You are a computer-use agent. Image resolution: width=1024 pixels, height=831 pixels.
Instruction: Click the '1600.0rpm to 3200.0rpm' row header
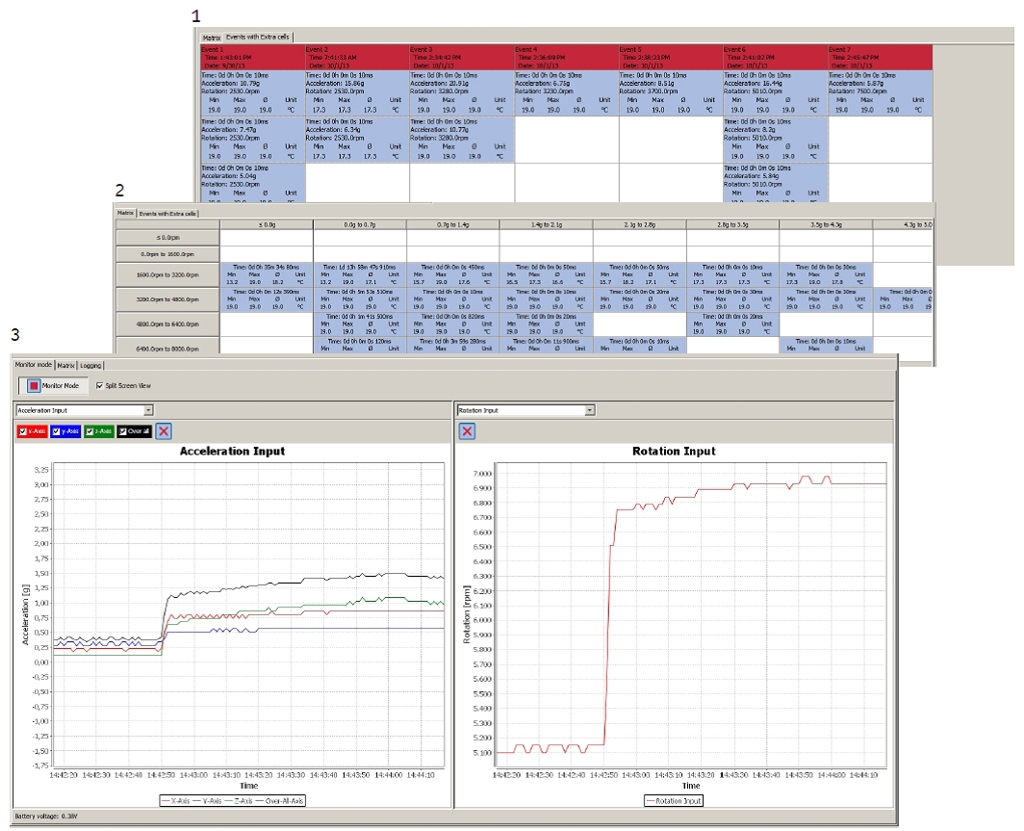point(168,275)
